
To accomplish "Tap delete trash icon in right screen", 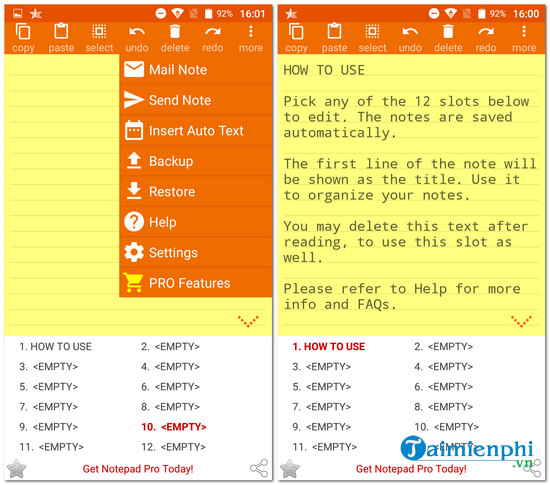I will pyautogui.click(x=448, y=32).
